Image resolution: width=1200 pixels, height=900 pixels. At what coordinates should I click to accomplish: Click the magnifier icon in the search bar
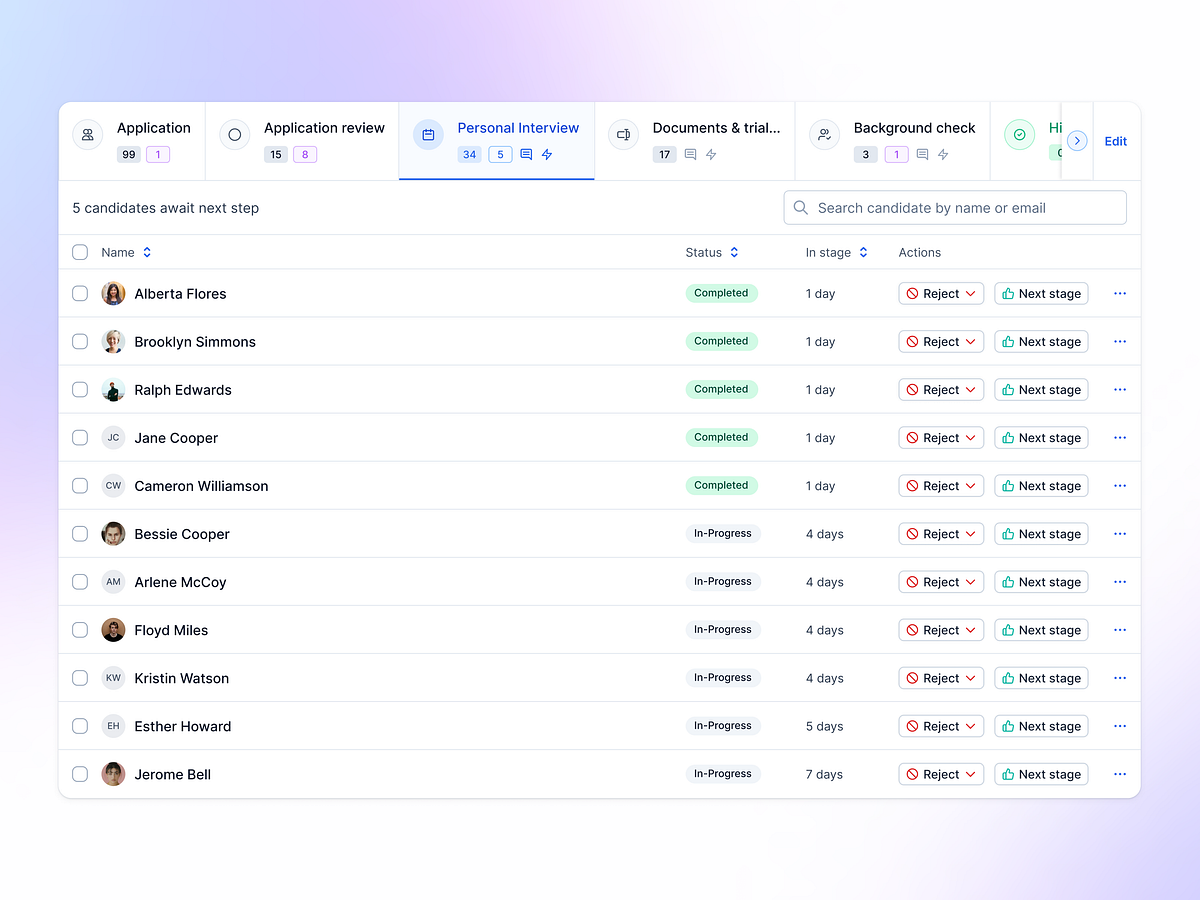(x=800, y=207)
